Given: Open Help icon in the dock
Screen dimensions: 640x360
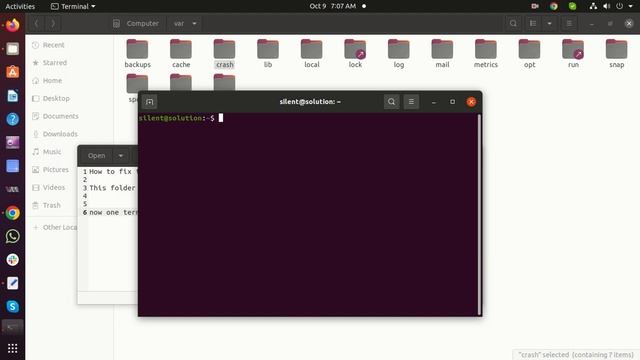Looking at the screenshot, I should point(13,119).
